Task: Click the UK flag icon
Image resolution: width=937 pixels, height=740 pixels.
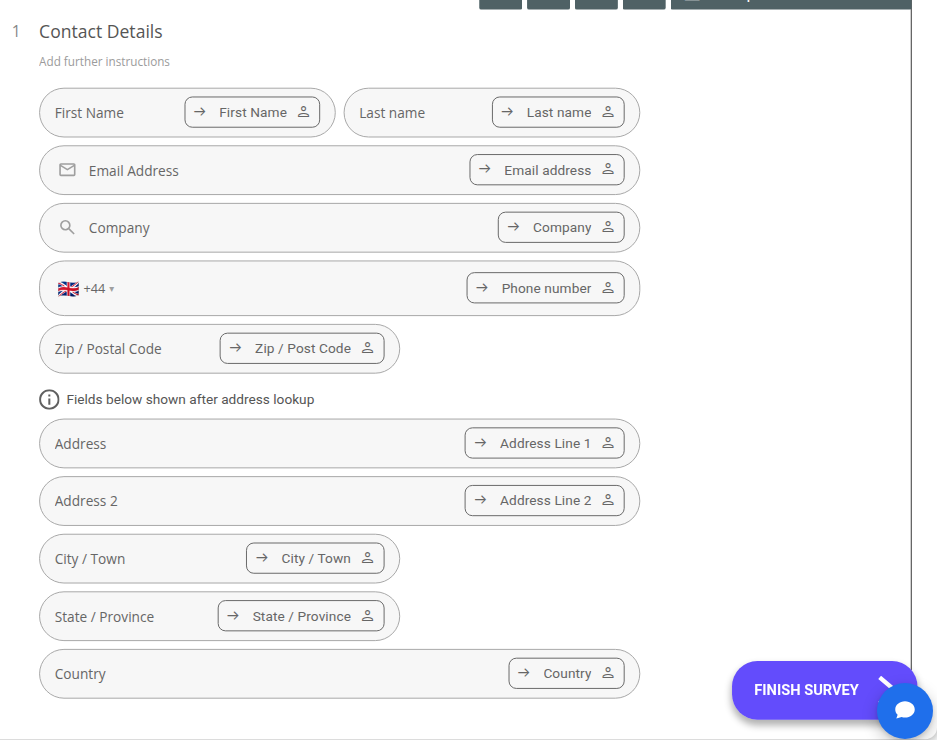Action: (x=68, y=289)
